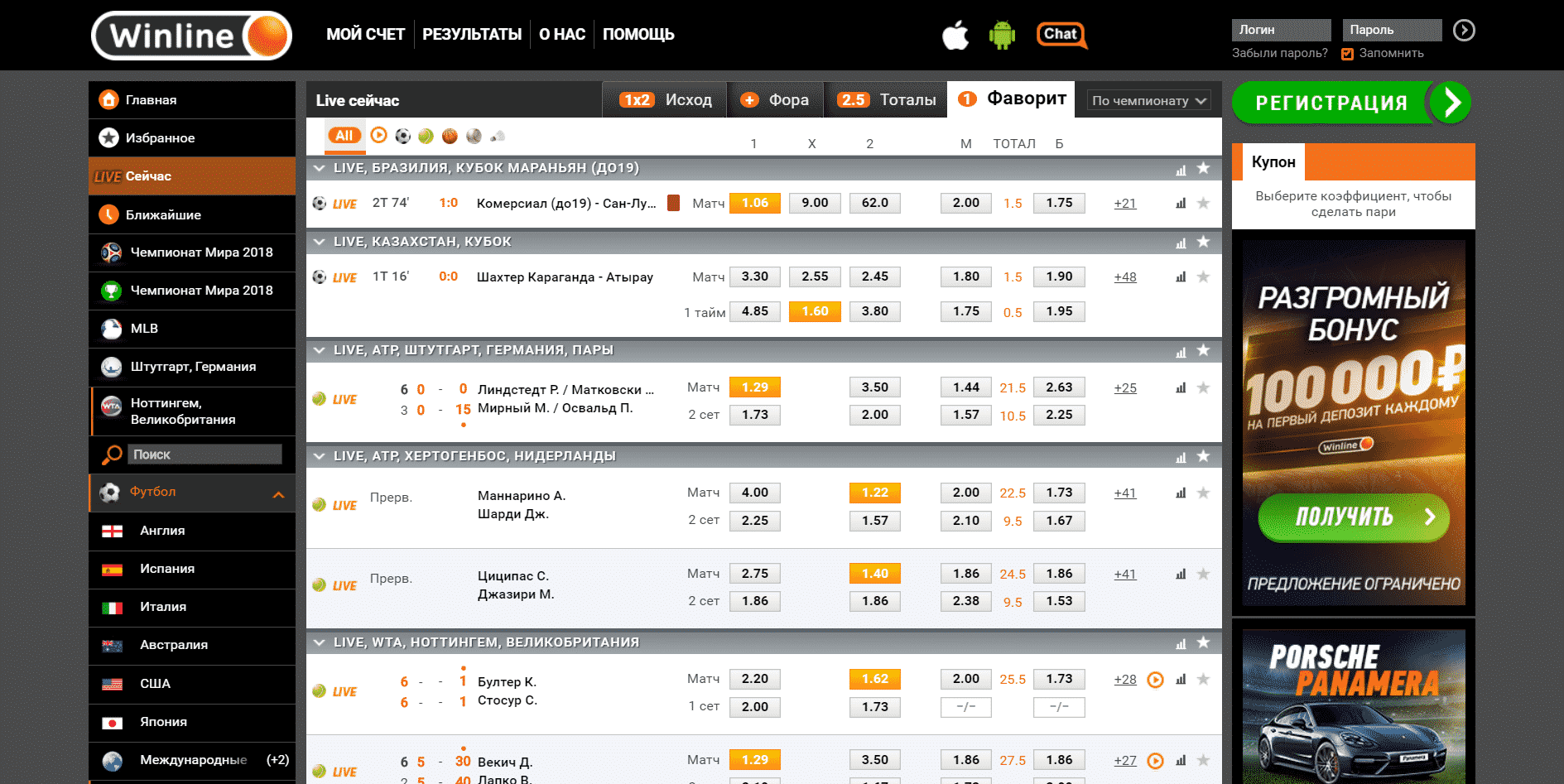Expand +21 more markets for Комерсиал match
The width and height of the screenshot is (1564, 784).
coord(1125,204)
